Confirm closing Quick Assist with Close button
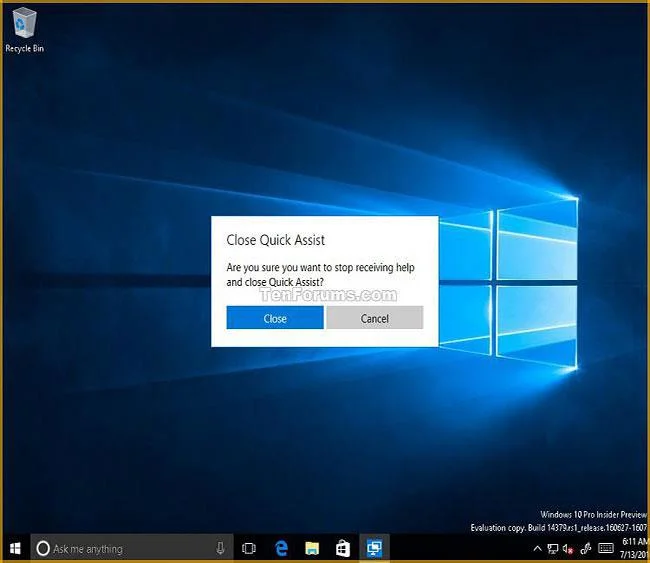The height and width of the screenshot is (563, 650). (x=275, y=318)
